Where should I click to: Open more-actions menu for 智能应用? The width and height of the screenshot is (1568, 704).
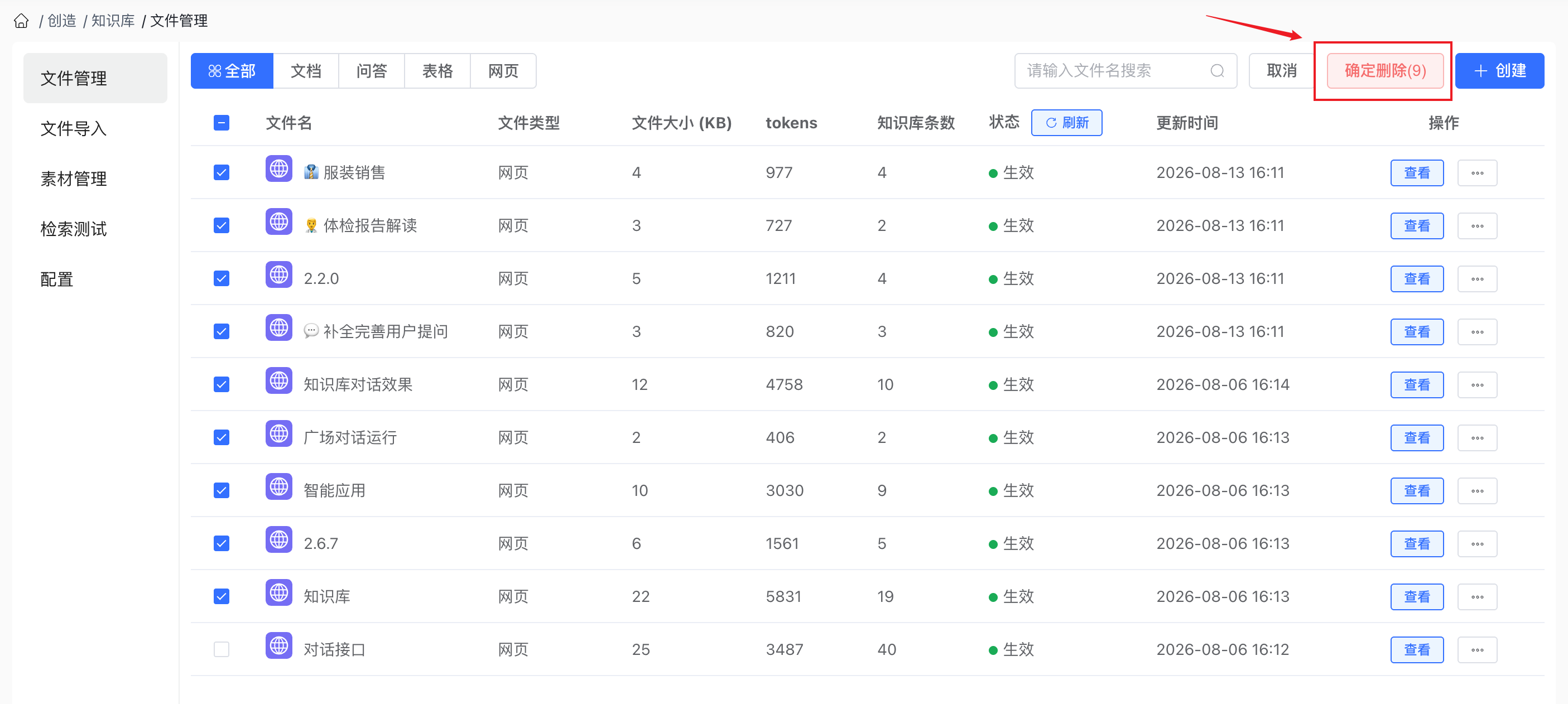1477,490
